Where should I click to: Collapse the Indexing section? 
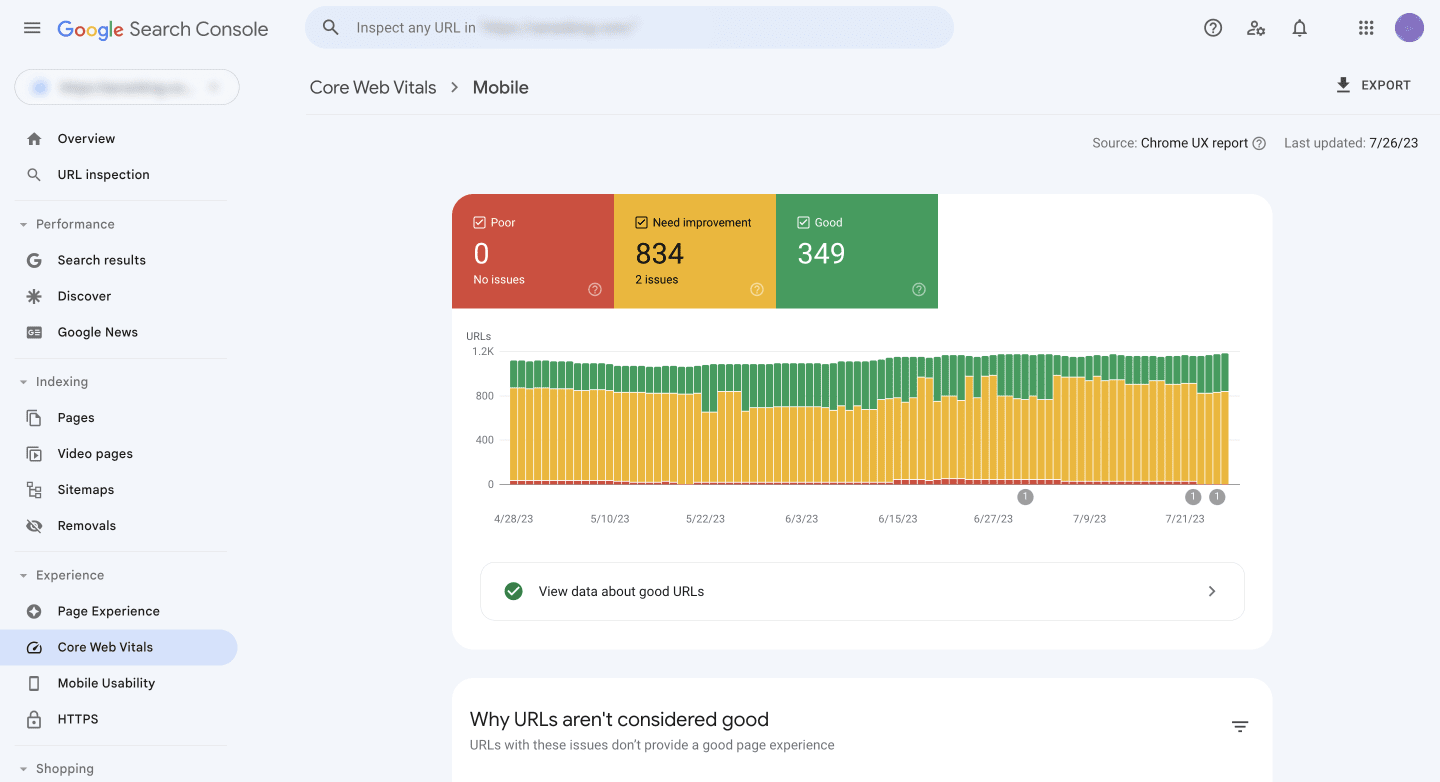click(x=23, y=382)
